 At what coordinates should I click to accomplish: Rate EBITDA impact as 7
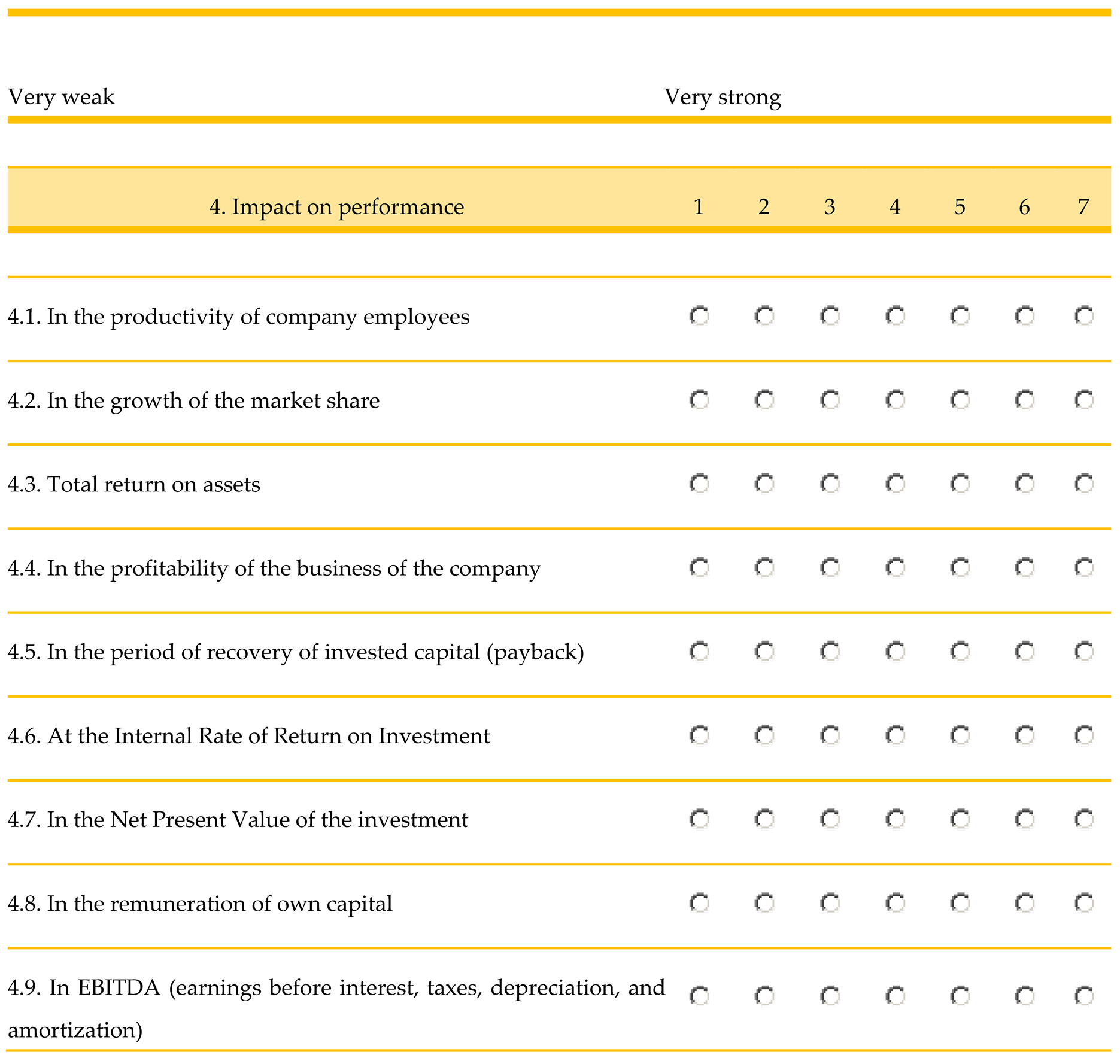pyautogui.click(x=1083, y=996)
